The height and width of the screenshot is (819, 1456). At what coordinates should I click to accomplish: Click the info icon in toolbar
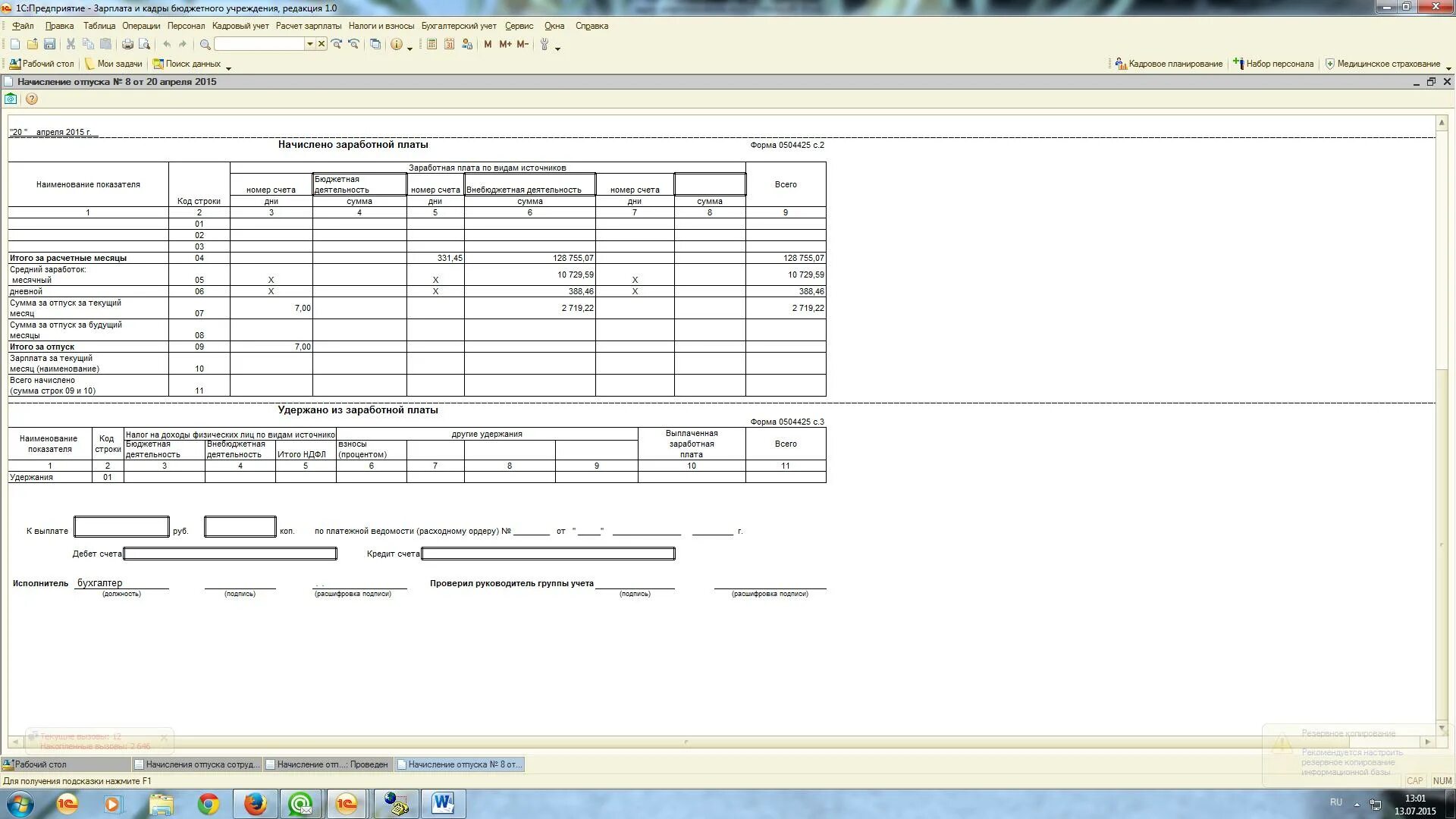coord(396,45)
